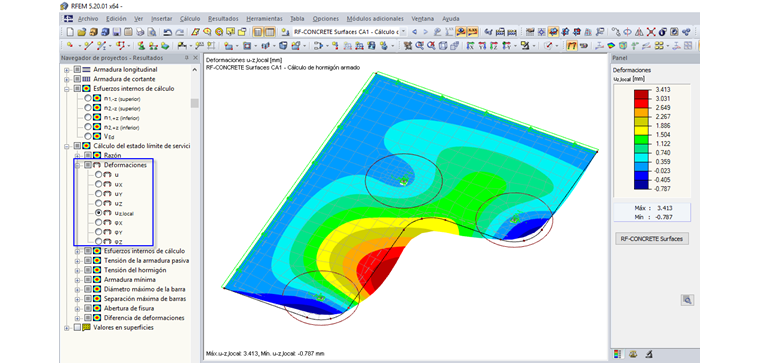Open the Insertar menu

(x=161, y=18)
